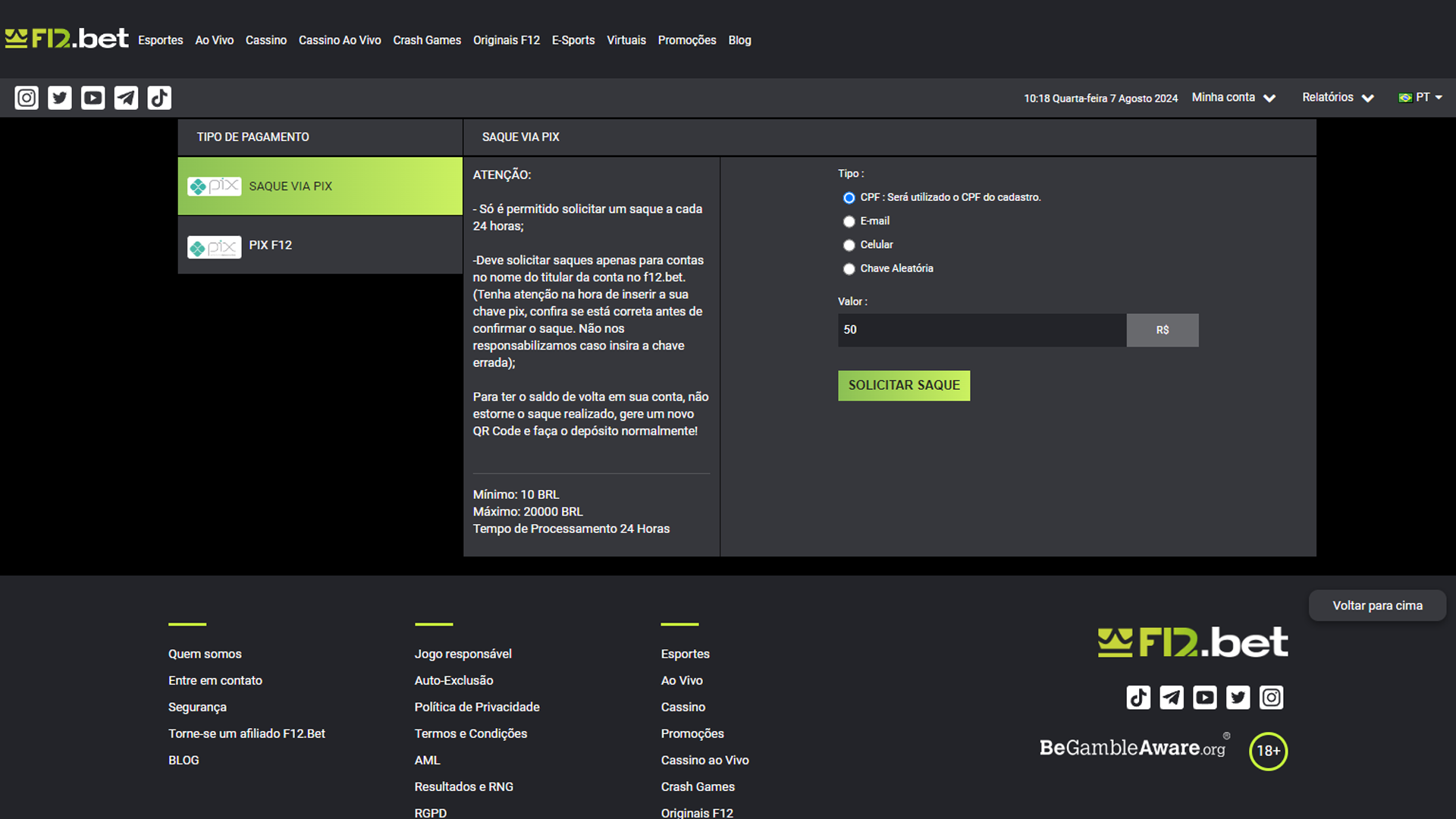
Task: Open the Instagram social icon
Action: [26, 97]
